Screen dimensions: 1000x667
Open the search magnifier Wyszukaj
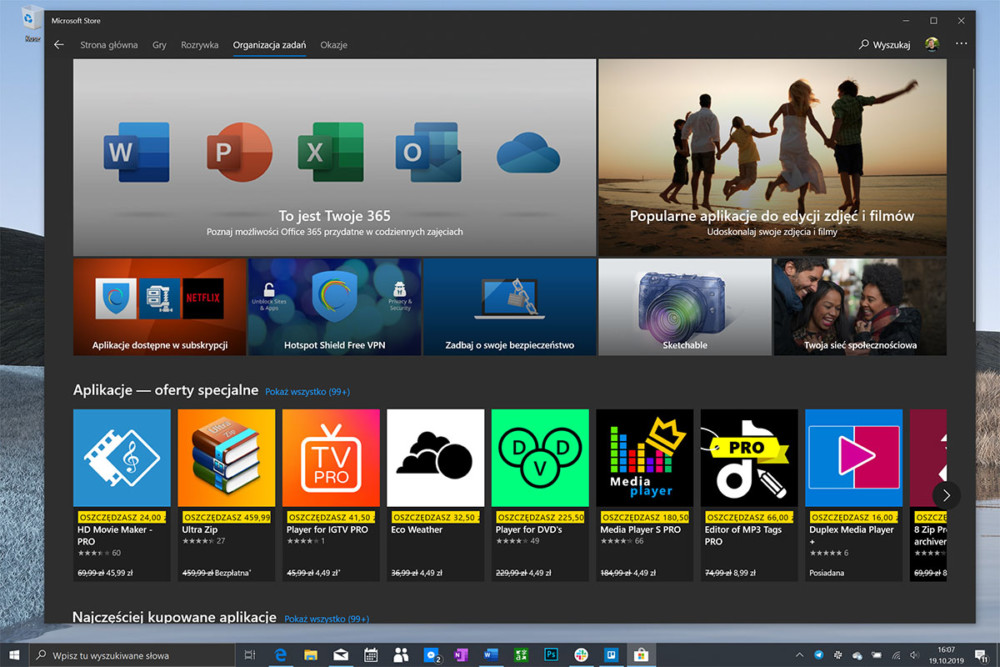pyautogui.click(x=885, y=45)
